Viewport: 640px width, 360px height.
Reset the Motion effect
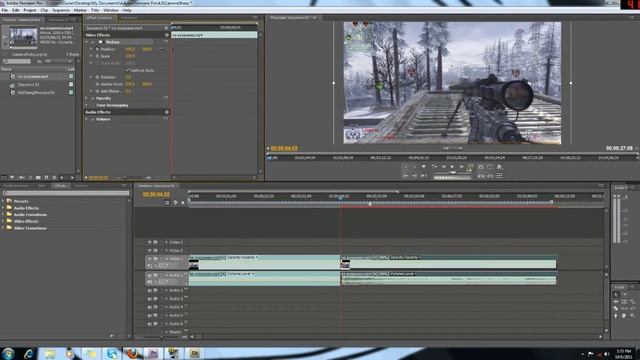coord(166,42)
